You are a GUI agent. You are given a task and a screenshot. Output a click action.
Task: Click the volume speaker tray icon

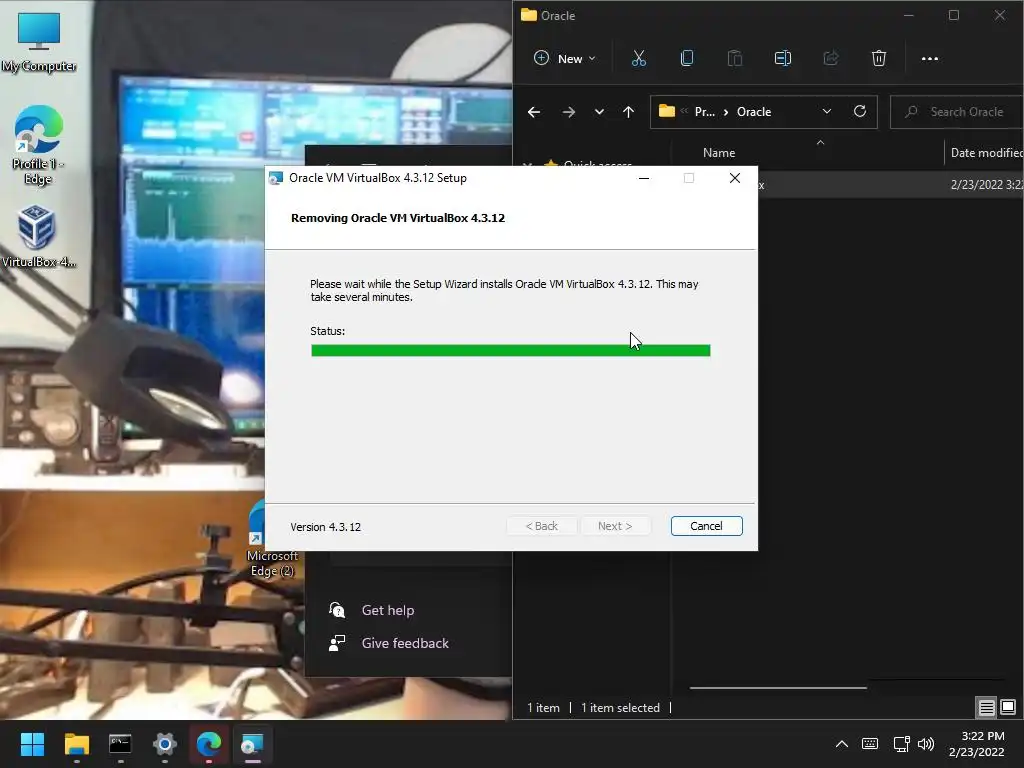click(926, 744)
